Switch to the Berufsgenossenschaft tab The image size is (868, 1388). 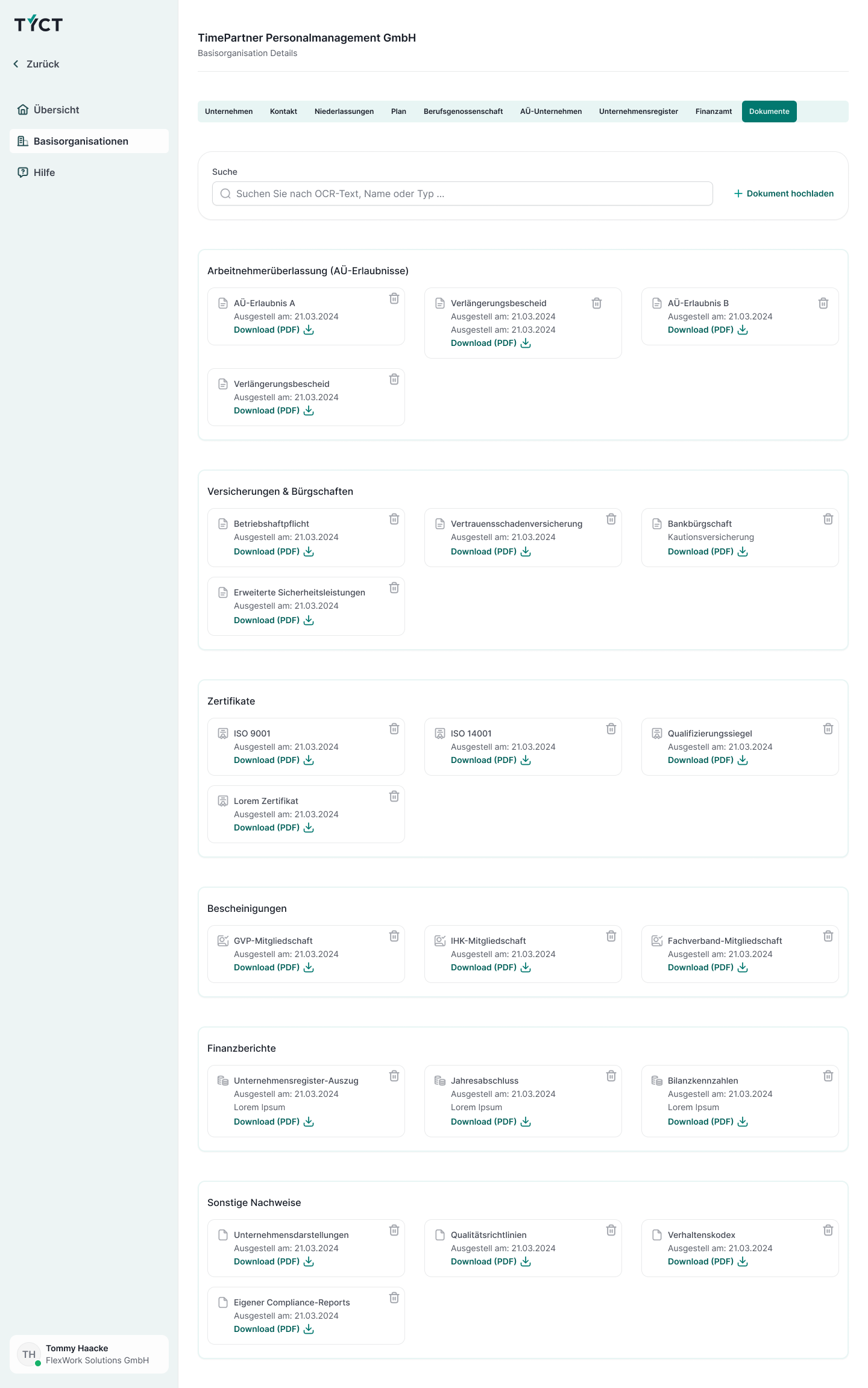point(463,111)
